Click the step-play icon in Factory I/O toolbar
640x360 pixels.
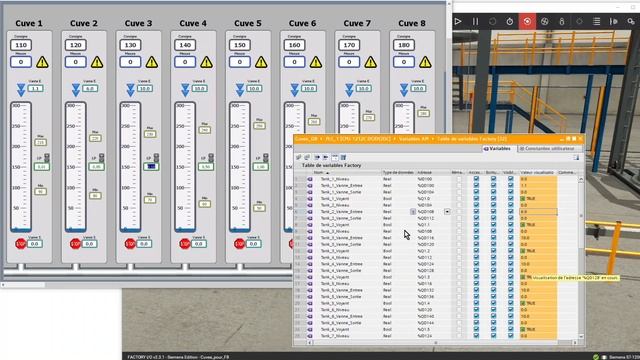[613, 21]
